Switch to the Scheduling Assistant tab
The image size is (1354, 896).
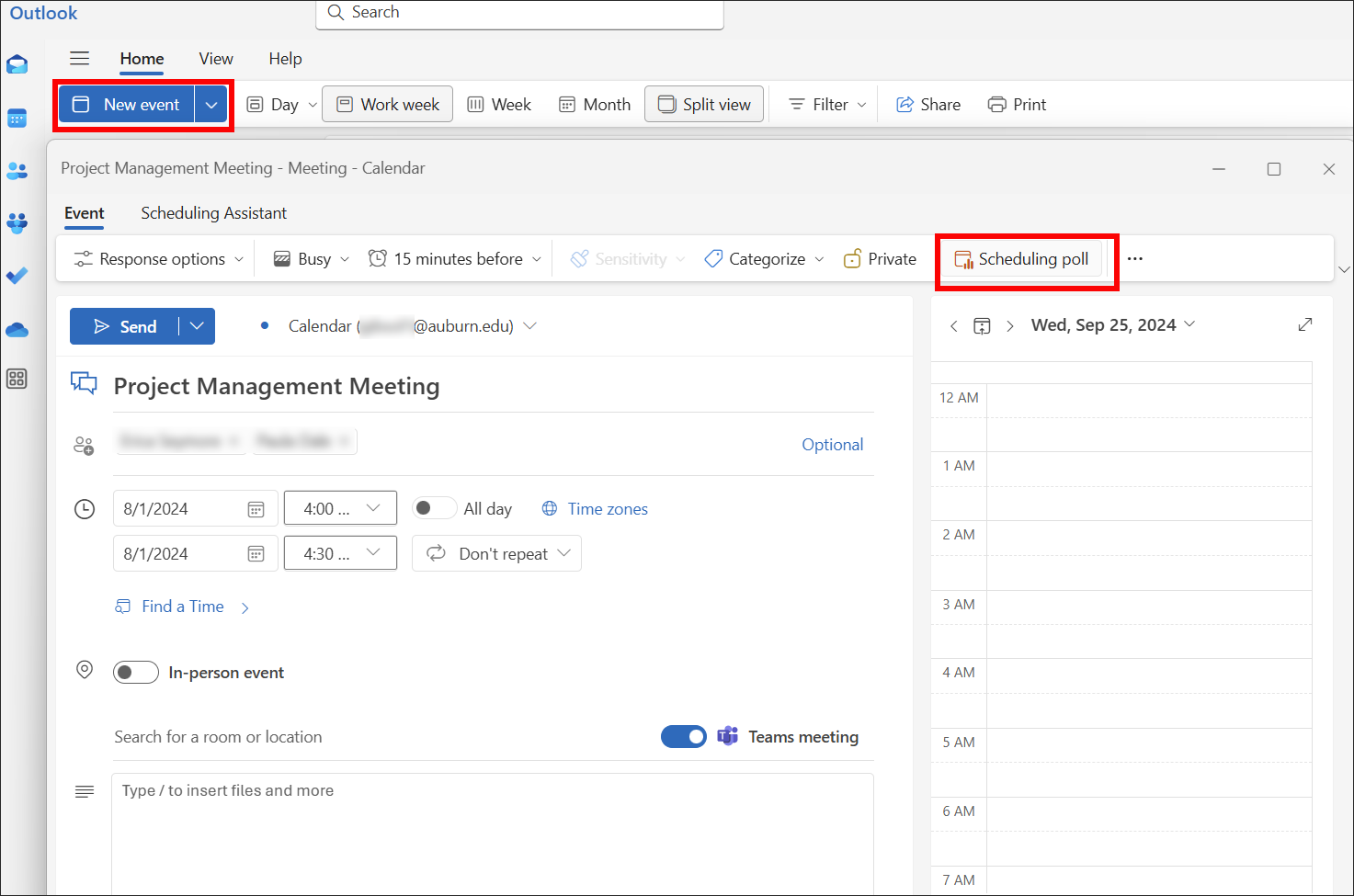point(213,213)
